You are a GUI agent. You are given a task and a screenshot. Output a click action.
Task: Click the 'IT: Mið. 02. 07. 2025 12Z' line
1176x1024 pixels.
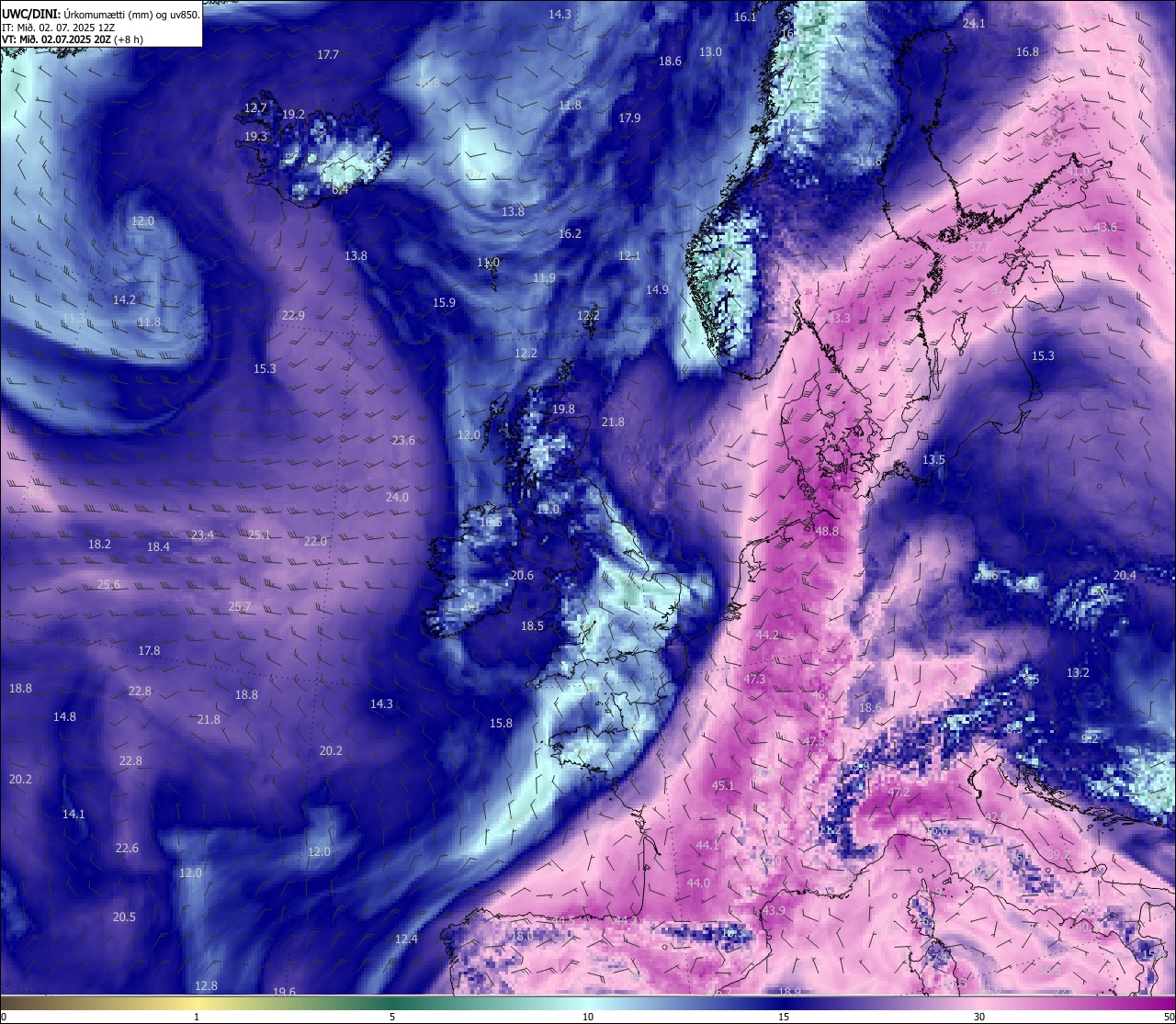pyautogui.click(x=60, y=28)
